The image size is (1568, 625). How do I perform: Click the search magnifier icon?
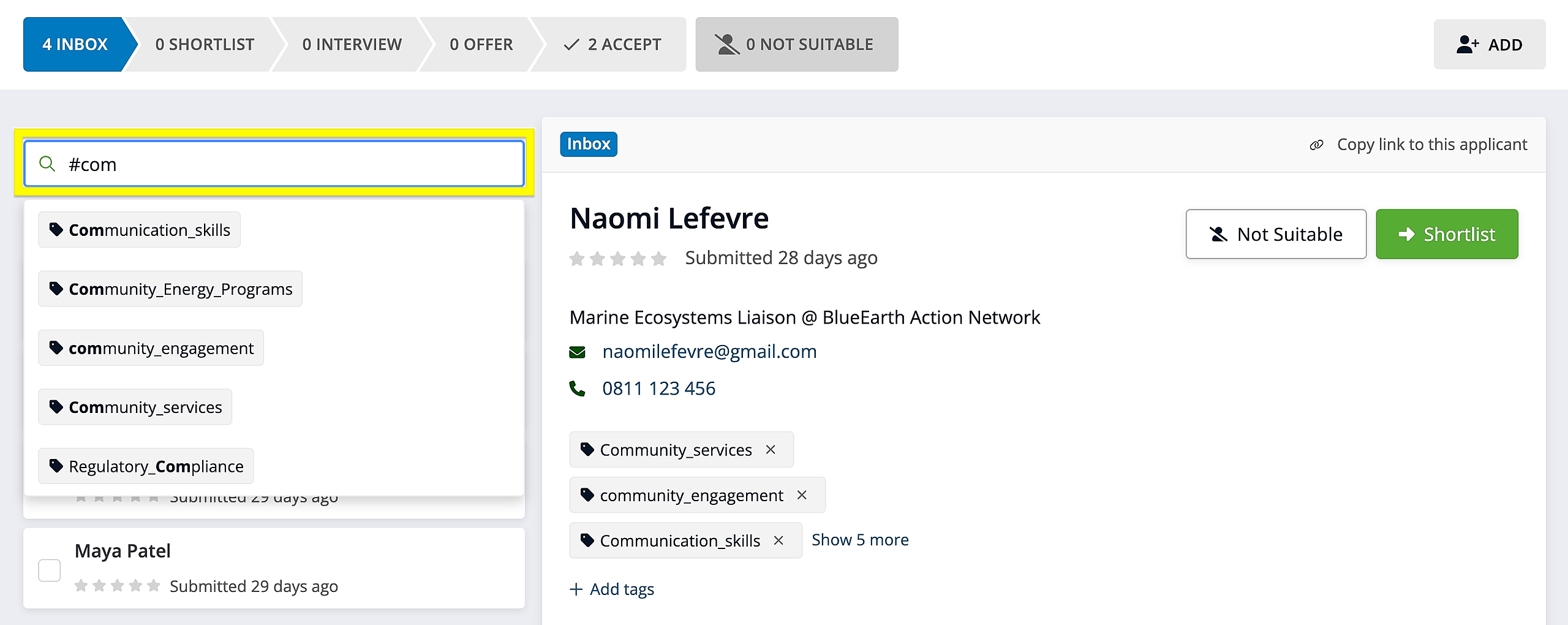[47, 164]
